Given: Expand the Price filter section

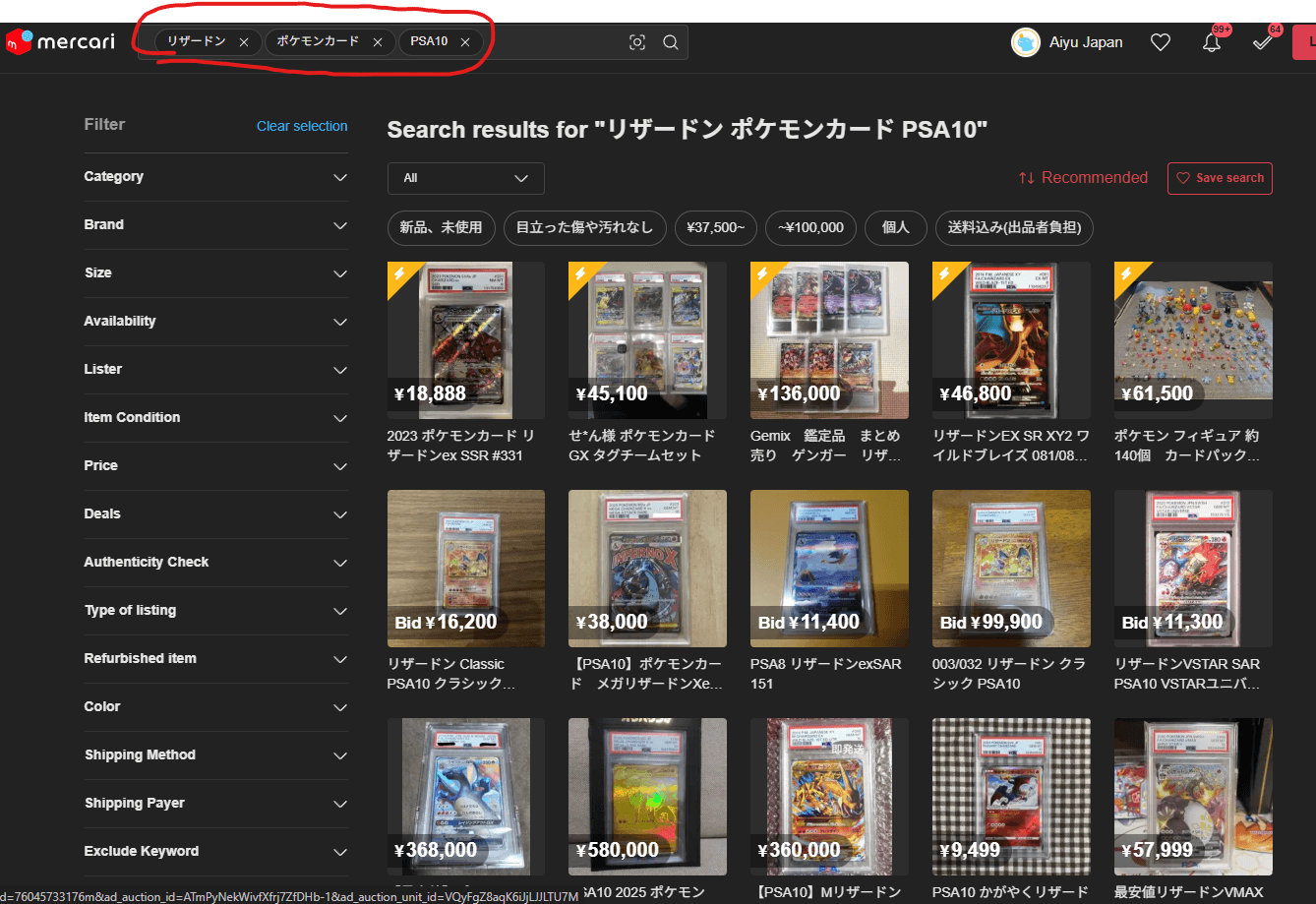Looking at the screenshot, I should pos(215,466).
